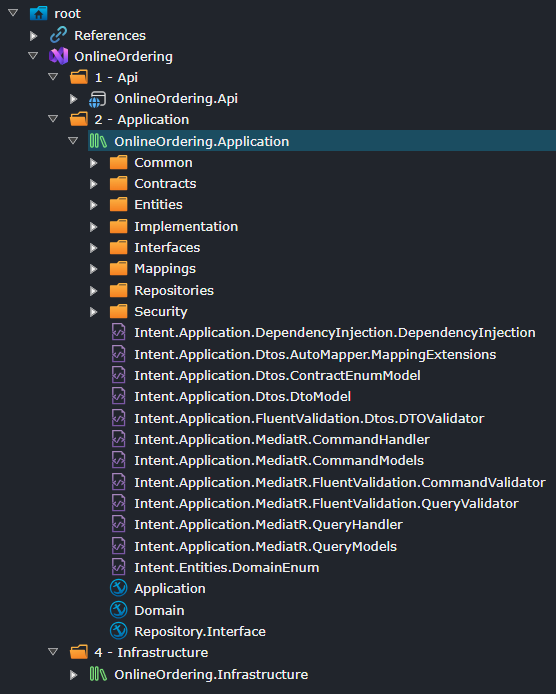Select Intent.Application.MediatR.FluentValidation.QueryValidator text
Viewport: 556px width, 694px height.
tap(326, 503)
